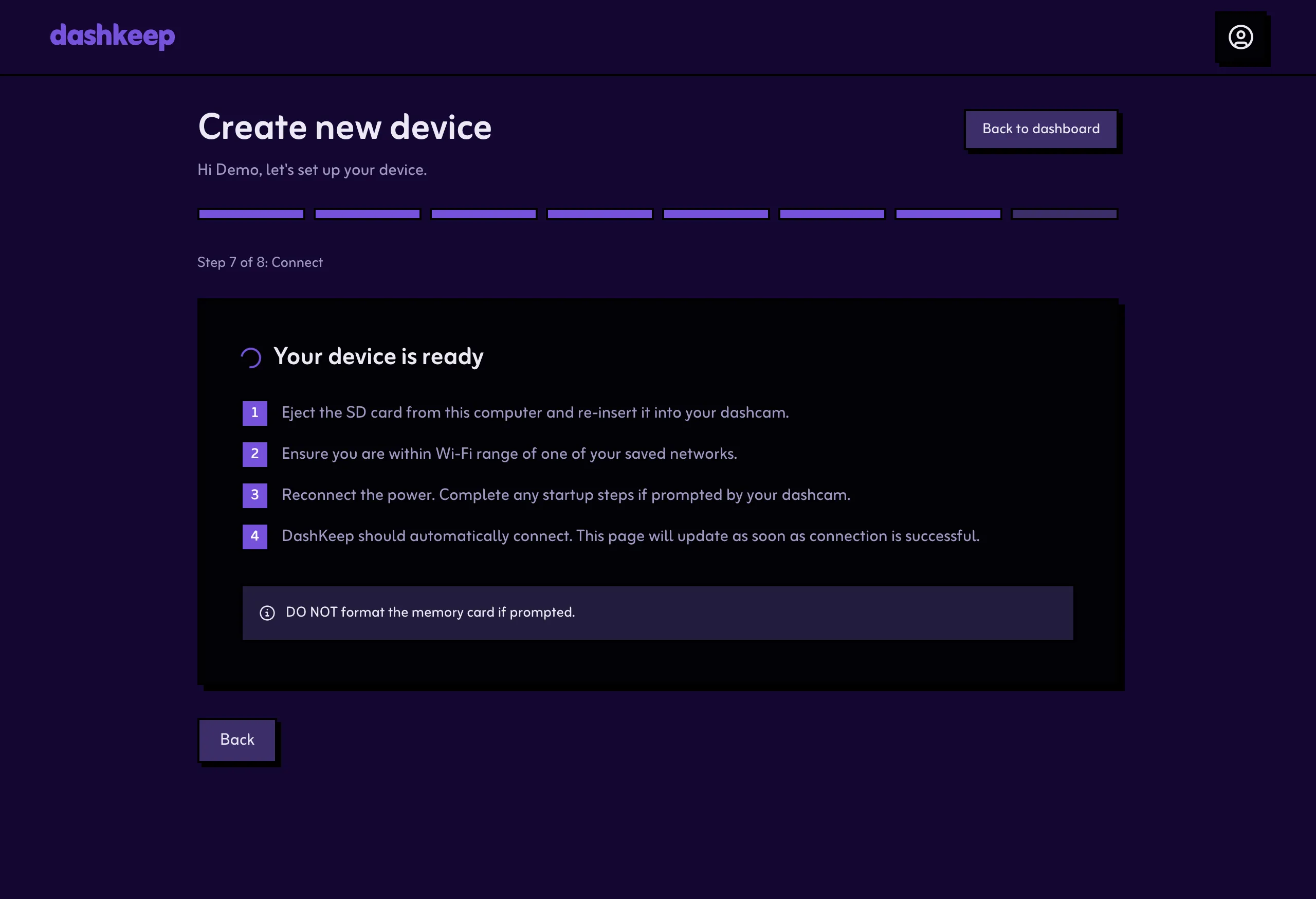Viewport: 1316px width, 899px height.
Task: Click the step 1 number badge
Action: (255, 413)
